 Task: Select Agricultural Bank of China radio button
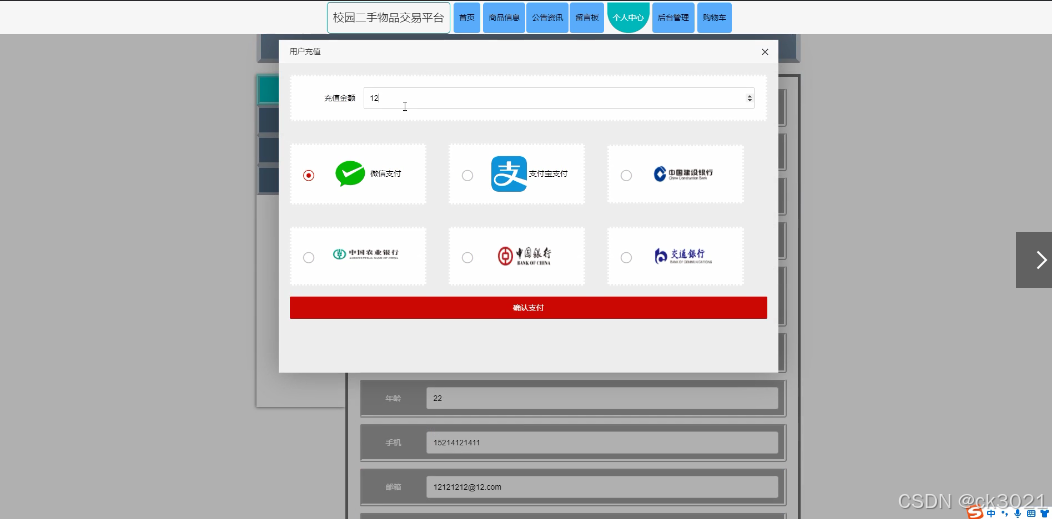click(308, 257)
